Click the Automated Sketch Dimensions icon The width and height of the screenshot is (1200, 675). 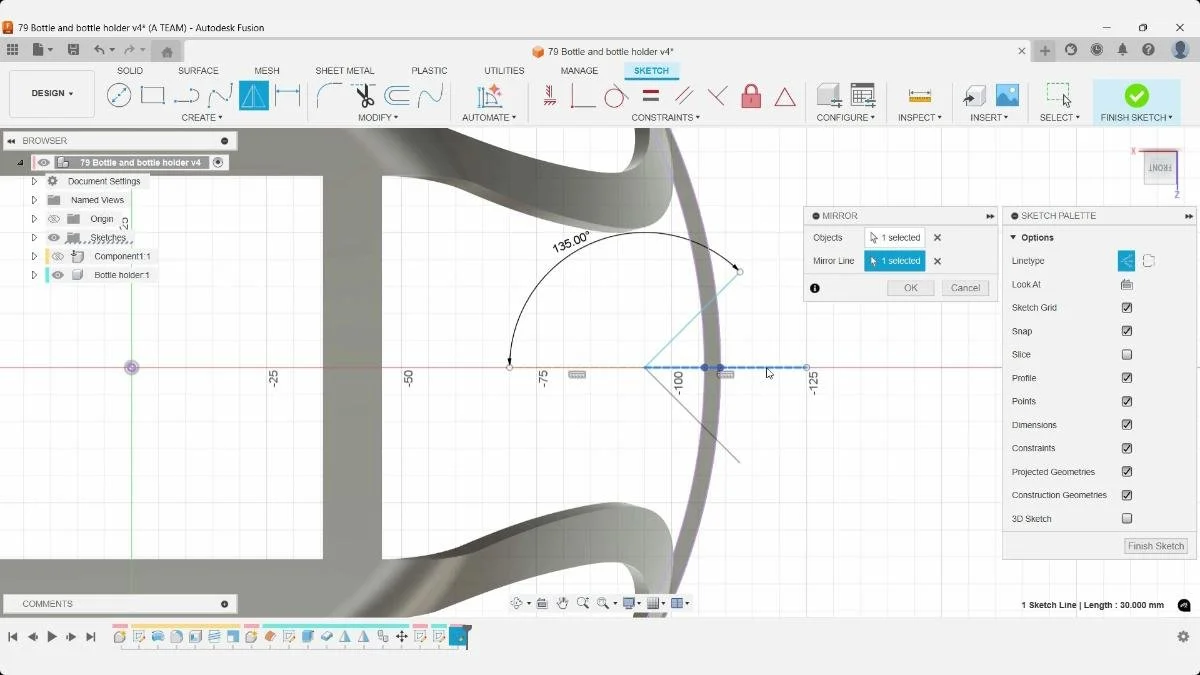[489, 96]
